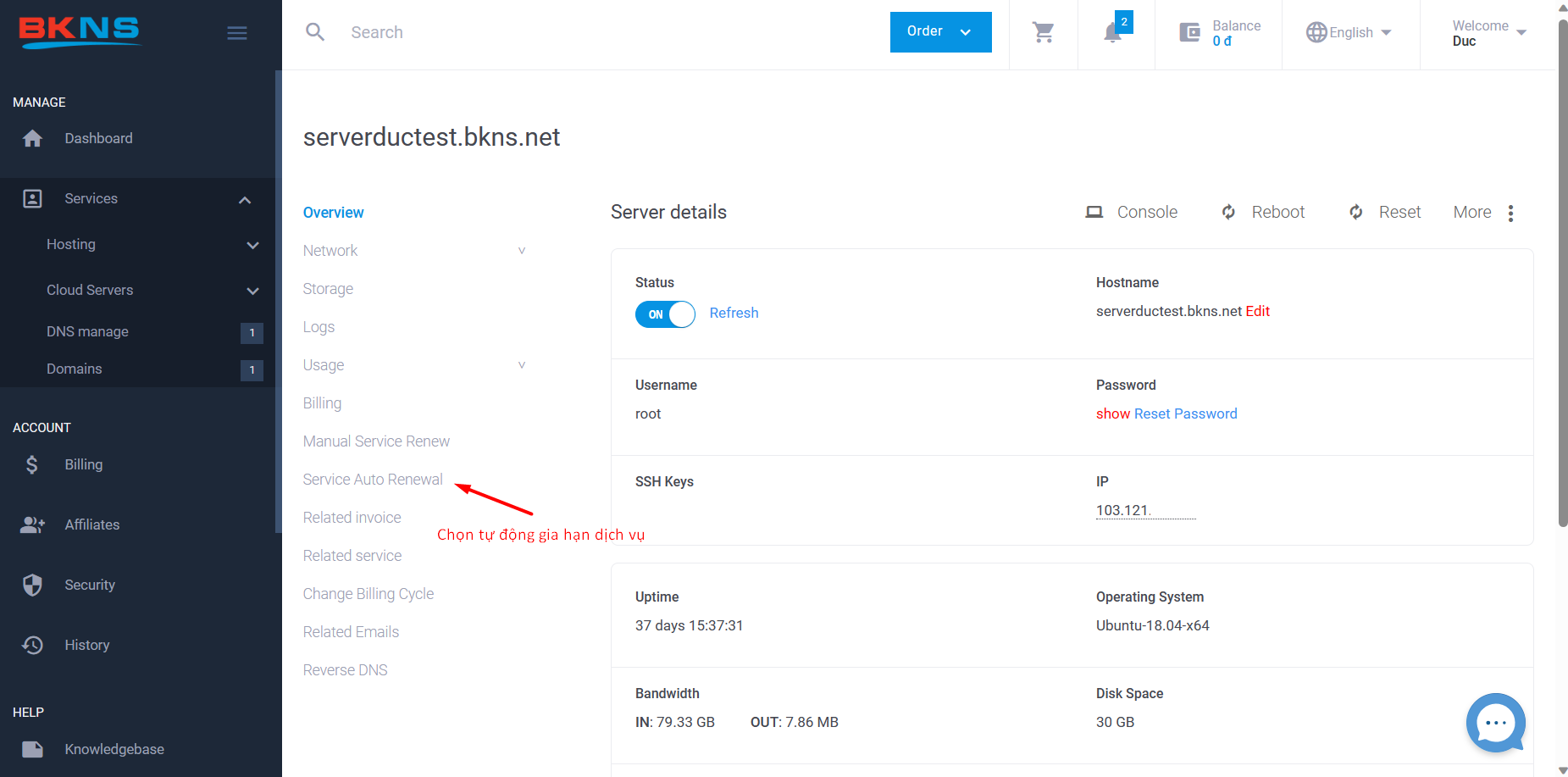This screenshot has width=1568, height=777.
Task: Open notifications bell
Action: point(1112,33)
